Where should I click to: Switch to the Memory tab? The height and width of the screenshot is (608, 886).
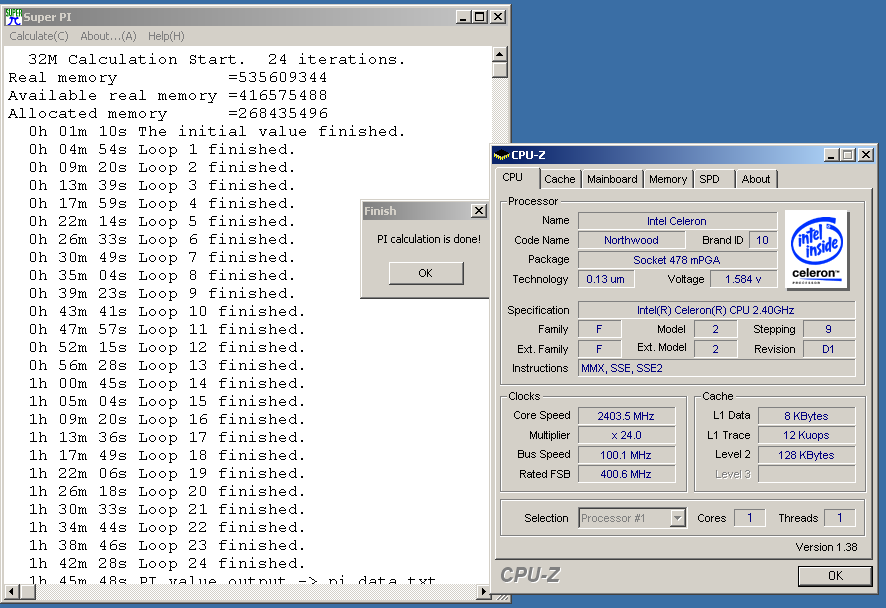[668, 179]
